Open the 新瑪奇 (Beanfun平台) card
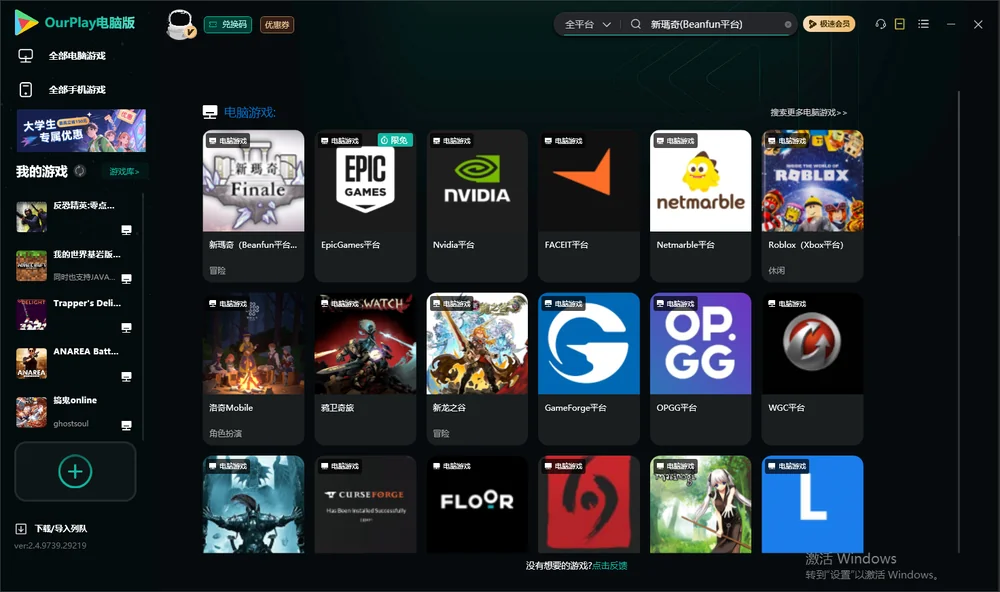 tap(254, 205)
